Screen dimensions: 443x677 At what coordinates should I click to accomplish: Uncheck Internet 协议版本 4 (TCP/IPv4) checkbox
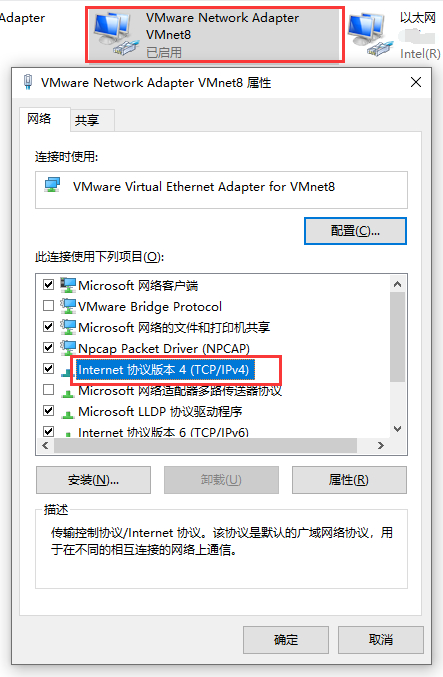[x=48, y=369]
